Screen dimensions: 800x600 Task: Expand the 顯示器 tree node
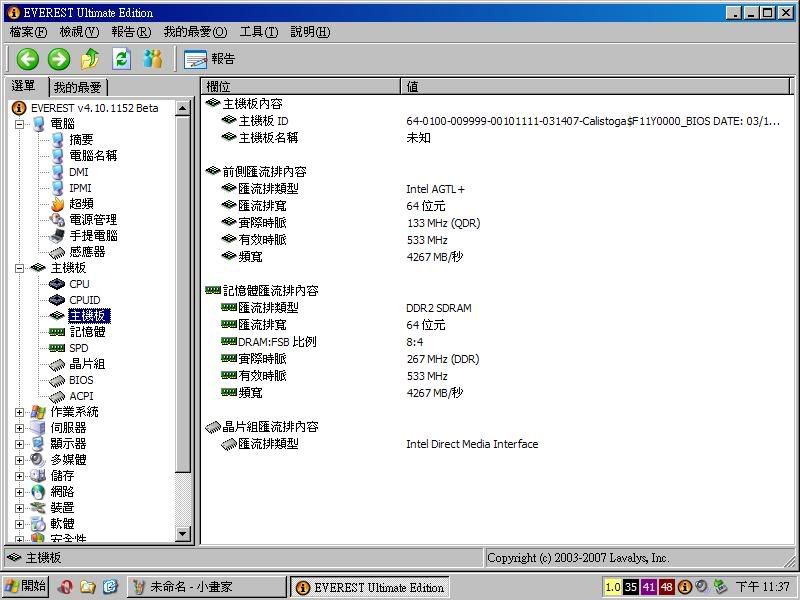coord(19,444)
